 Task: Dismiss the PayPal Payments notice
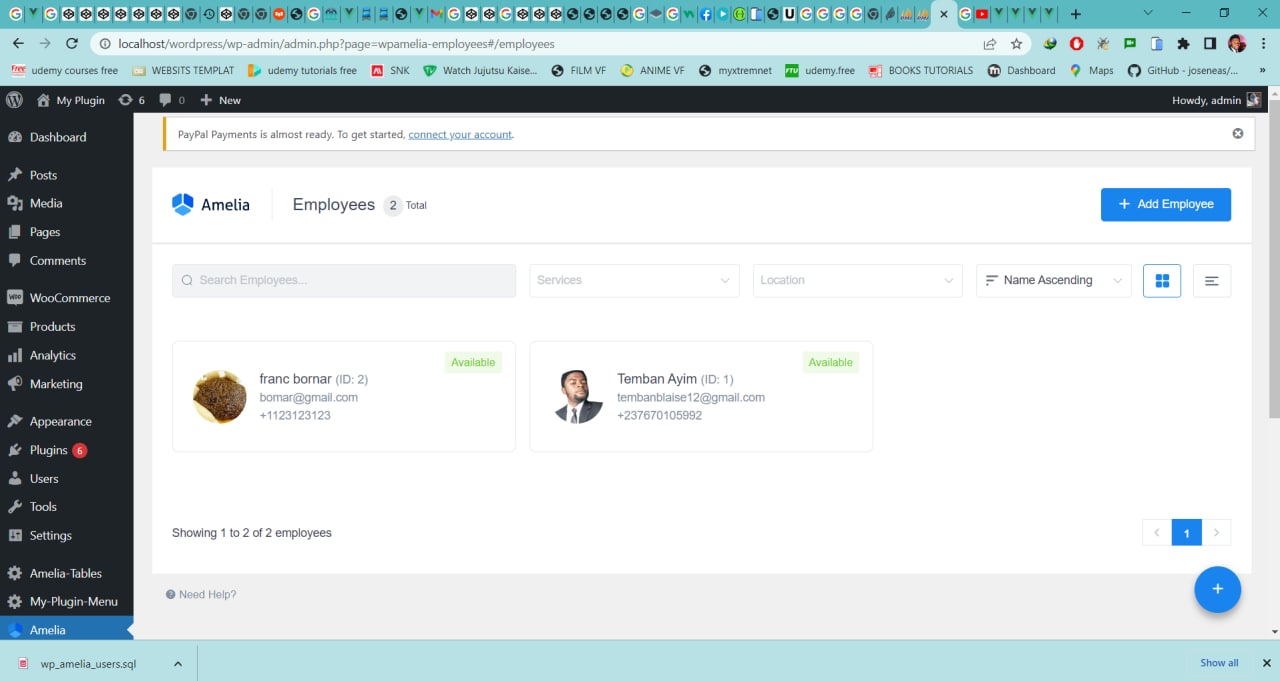[1238, 133]
